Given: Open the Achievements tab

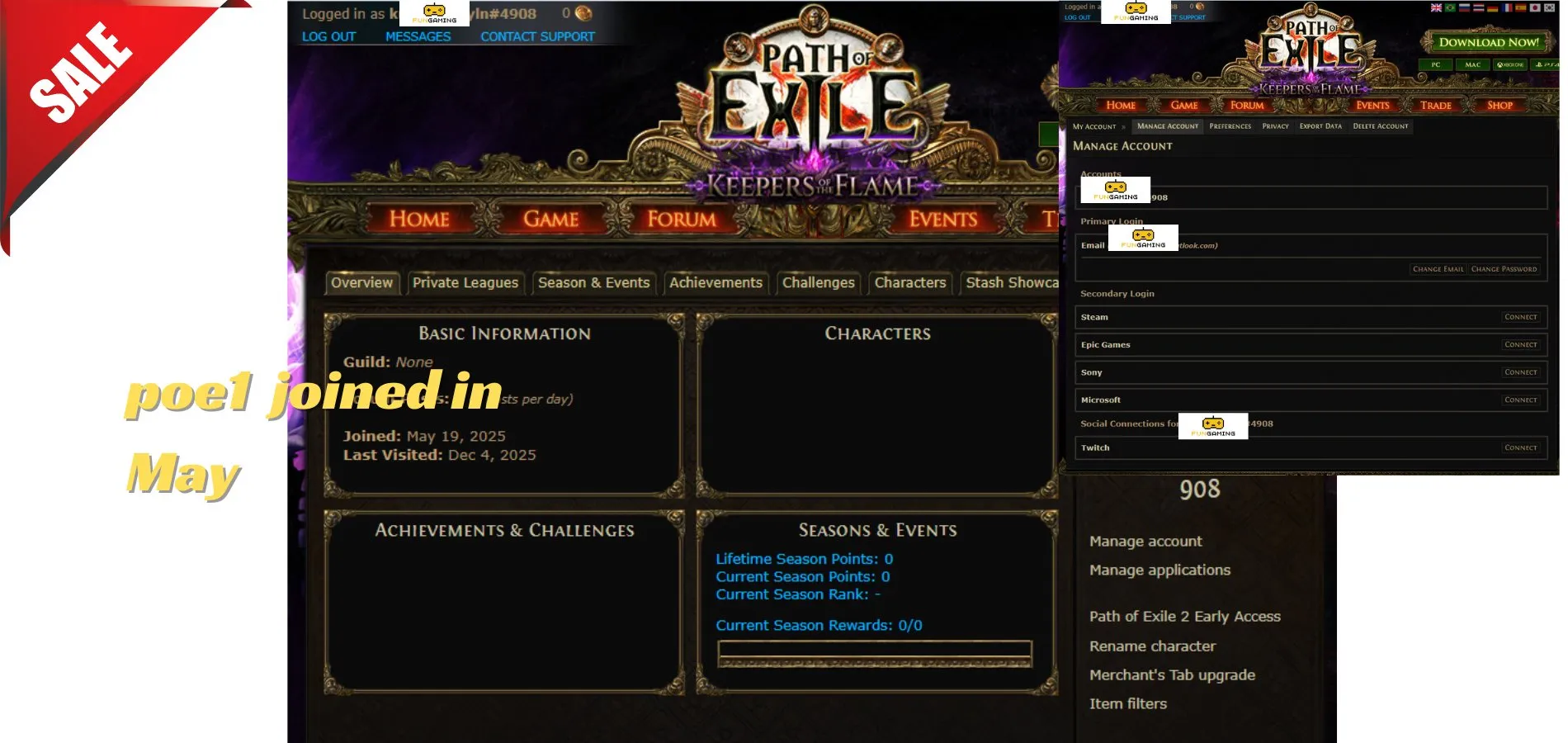Looking at the screenshot, I should 716,282.
